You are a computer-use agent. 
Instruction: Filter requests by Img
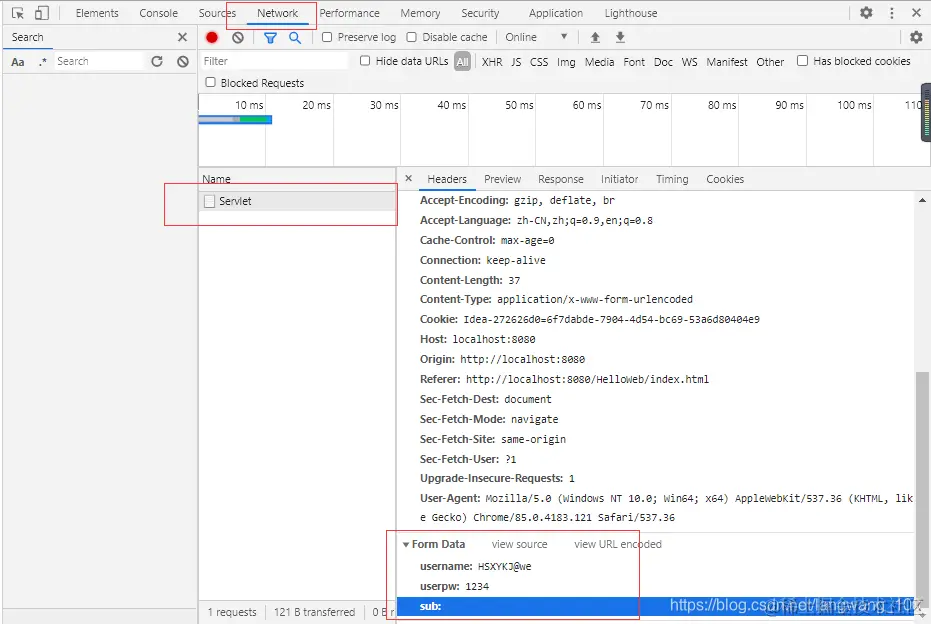pos(566,62)
